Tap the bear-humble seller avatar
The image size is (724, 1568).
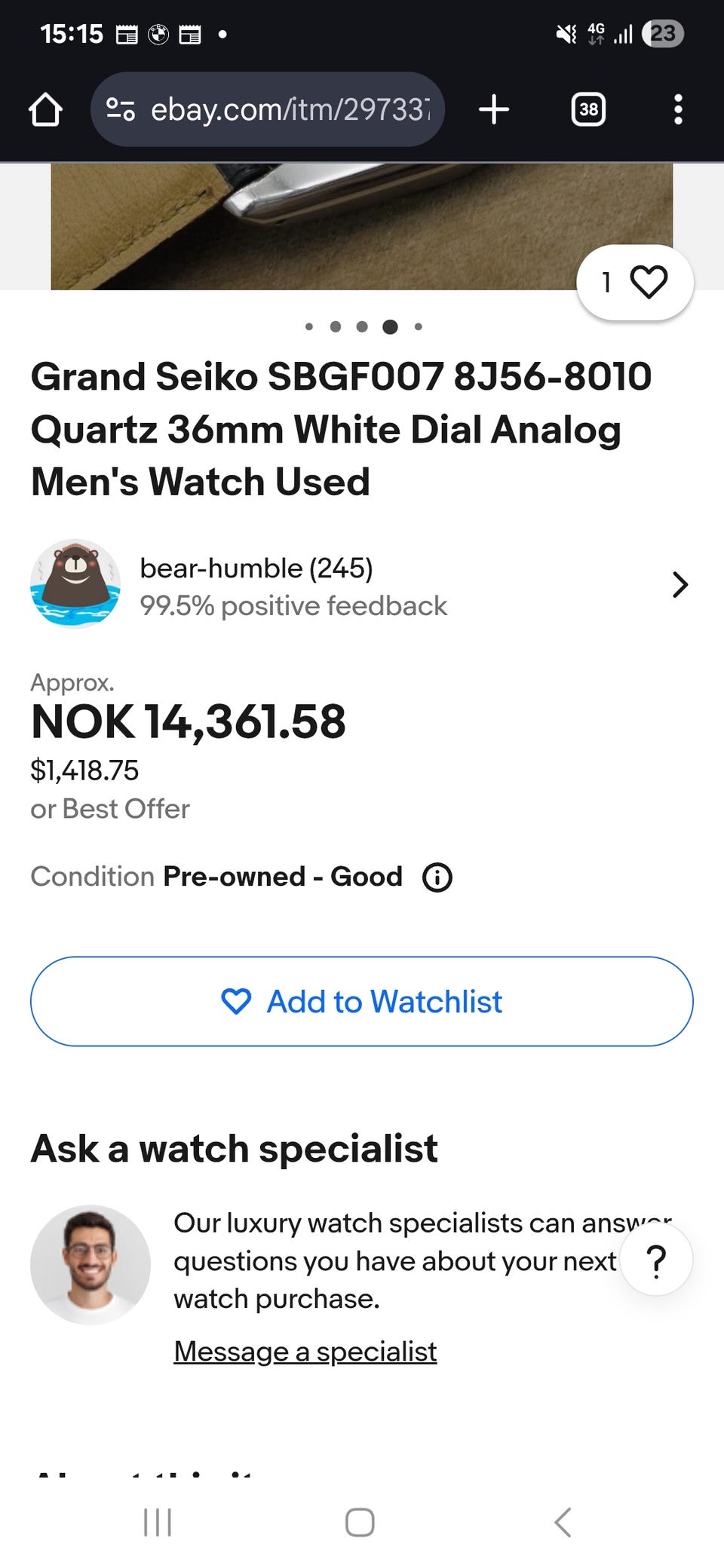pos(75,583)
